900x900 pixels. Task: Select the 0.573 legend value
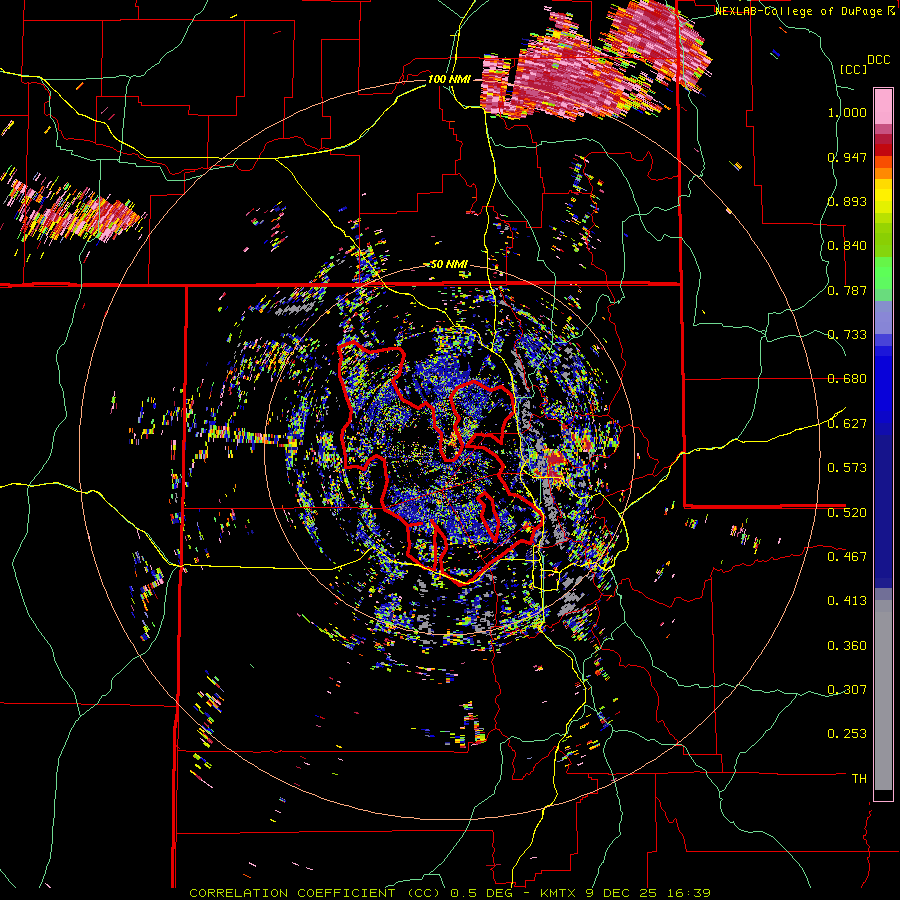pos(847,468)
